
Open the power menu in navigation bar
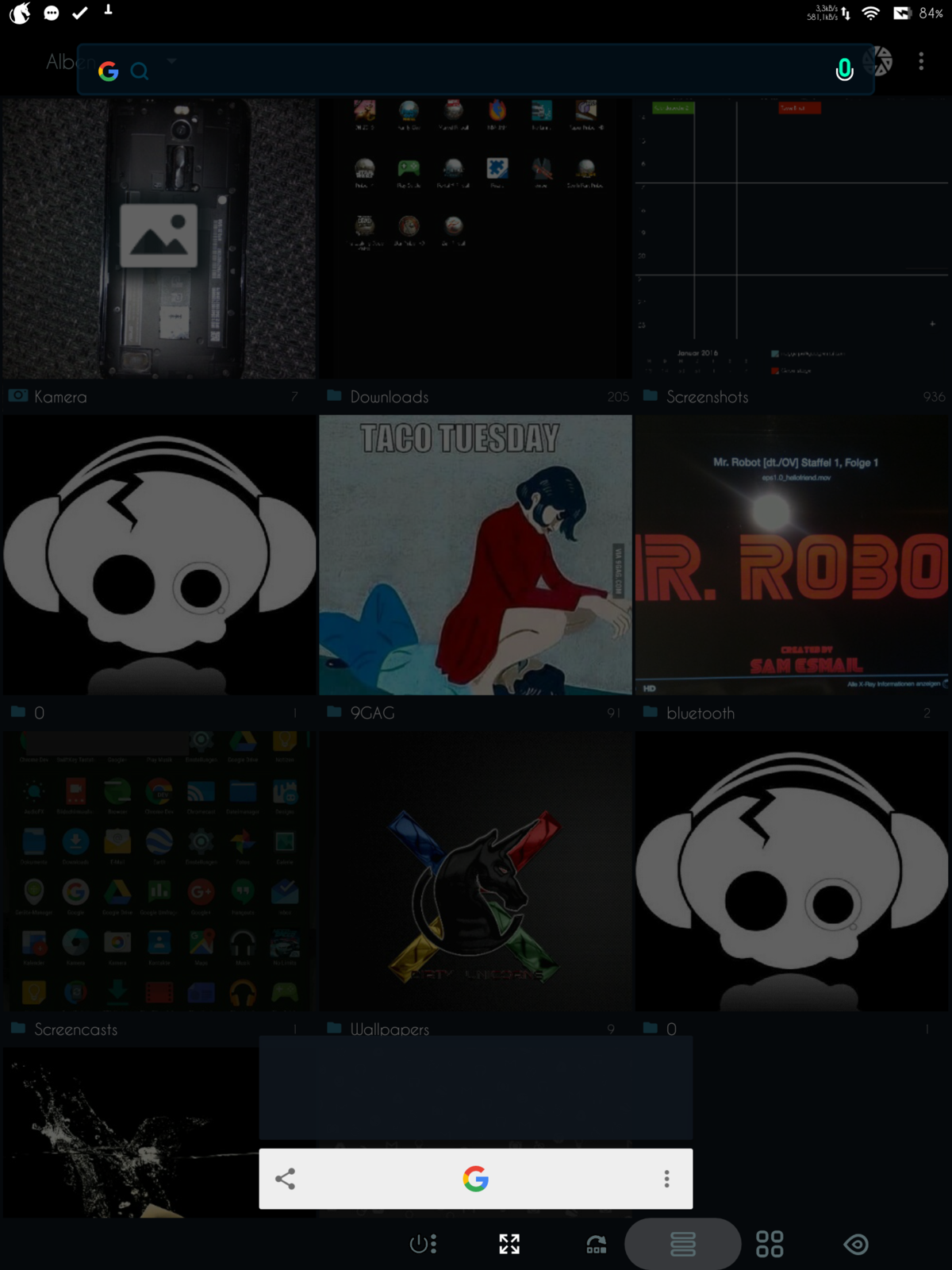point(423,1244)
